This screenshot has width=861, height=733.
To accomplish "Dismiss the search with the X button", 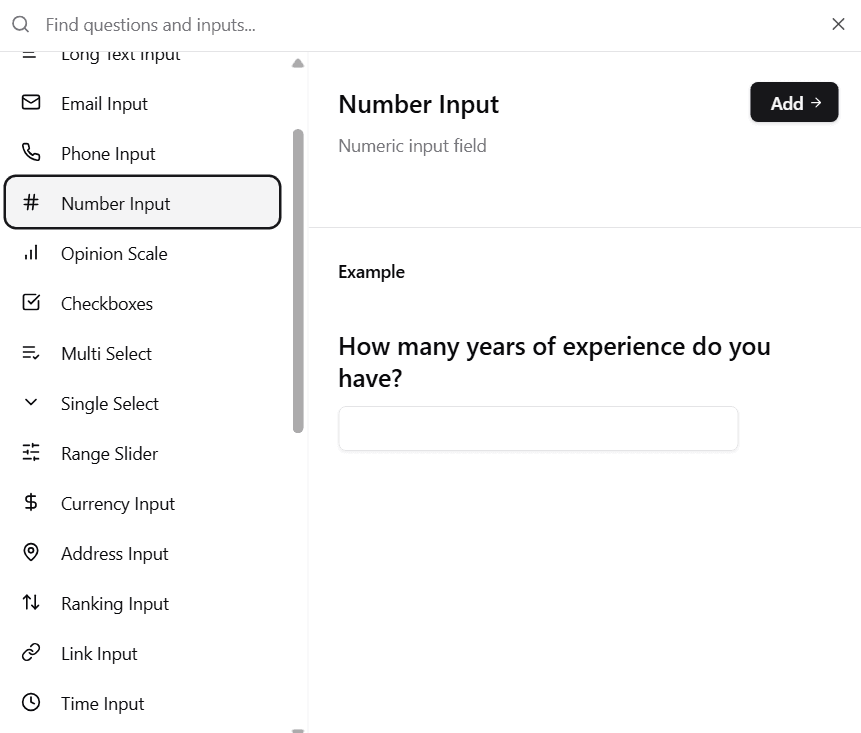I will [838, 24].
